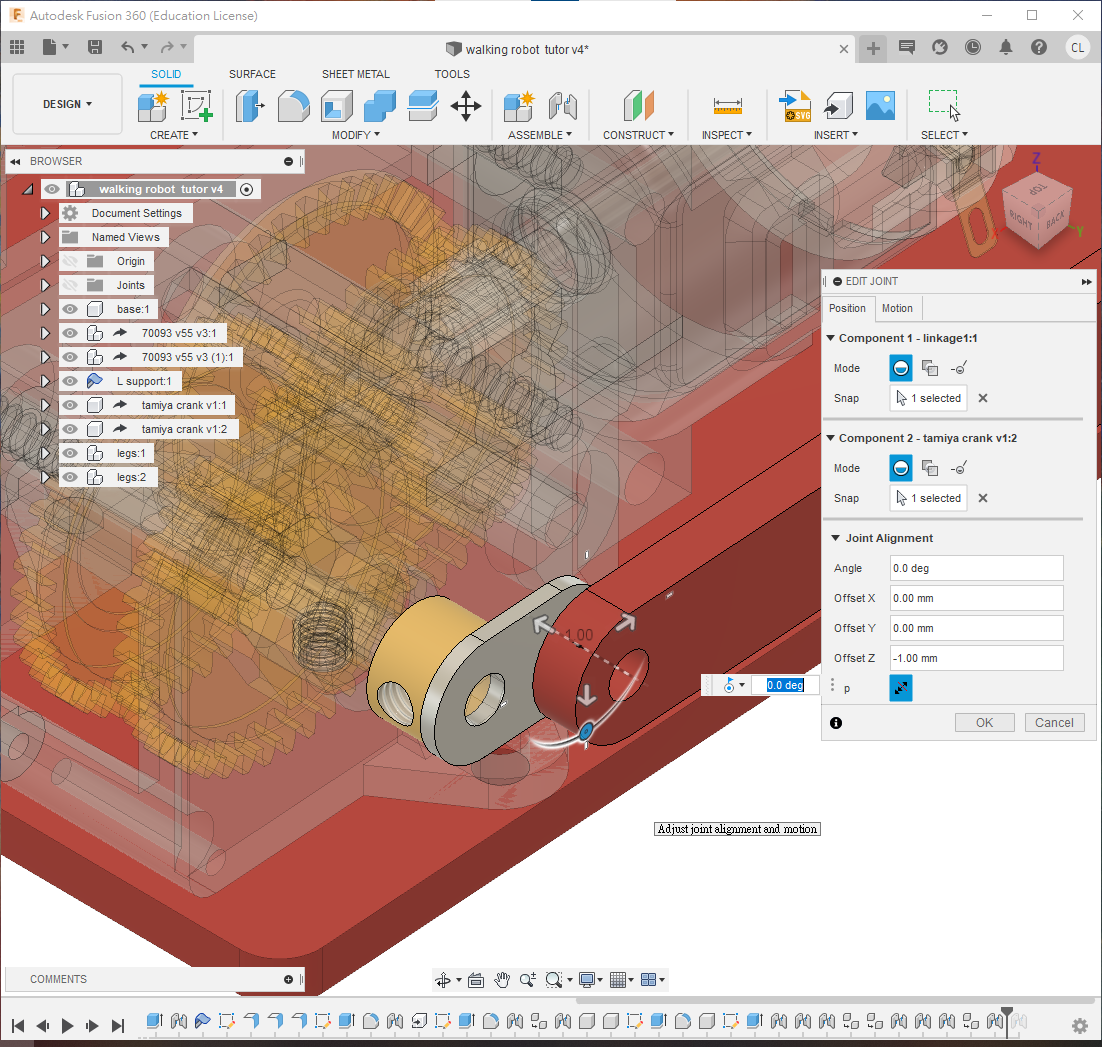
Task: Show the Origin folder with eye icon
Action: tap(70, 261)
